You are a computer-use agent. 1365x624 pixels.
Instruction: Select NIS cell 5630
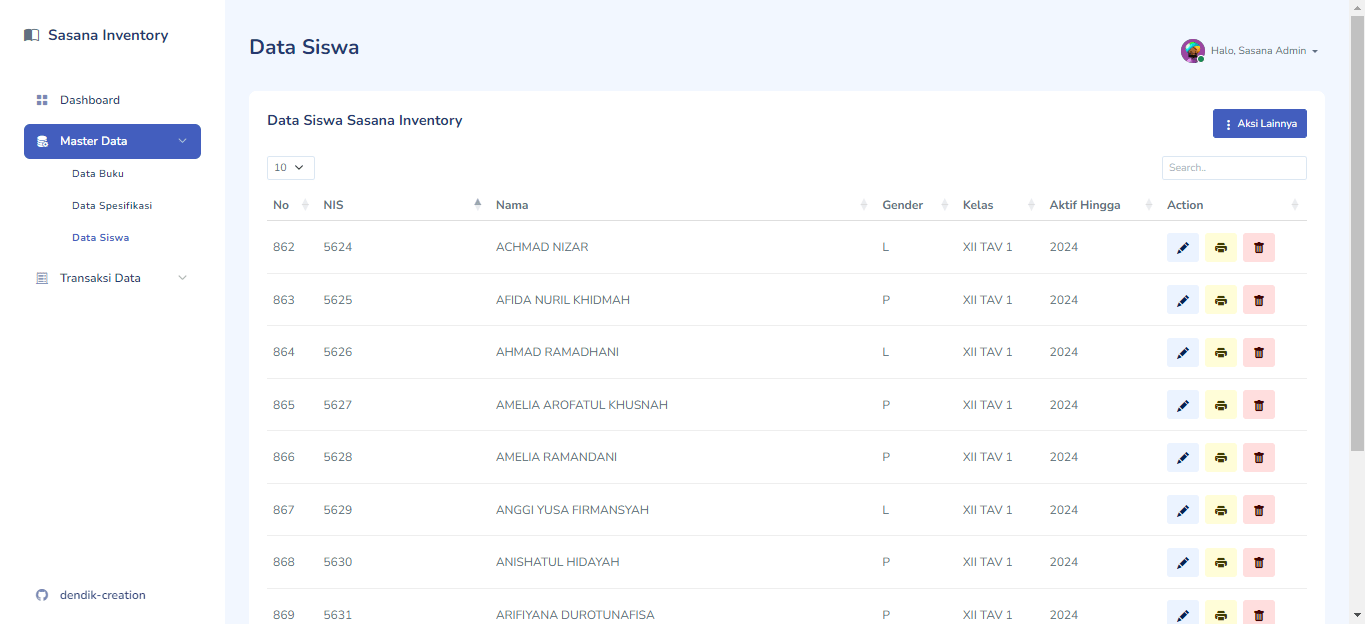(x=338, y=562)
